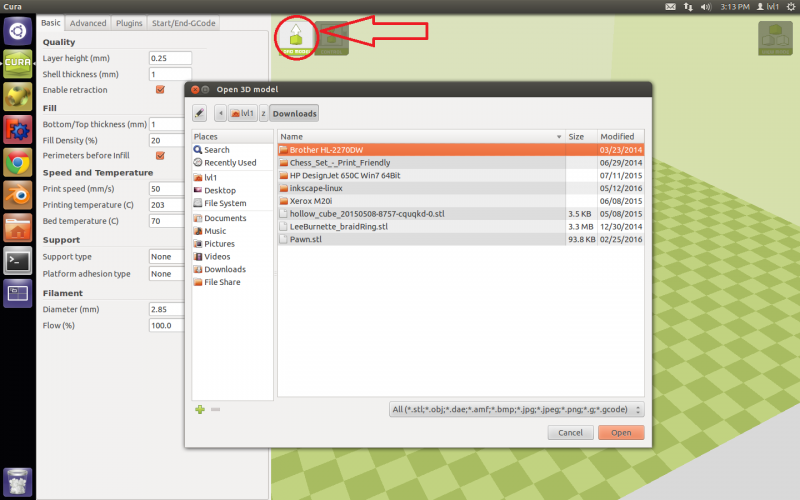This screenshot has height=500, width=800.
Task: Toggle the Perimeters before Infill checkbox
Action: click(x=160, y=156)
